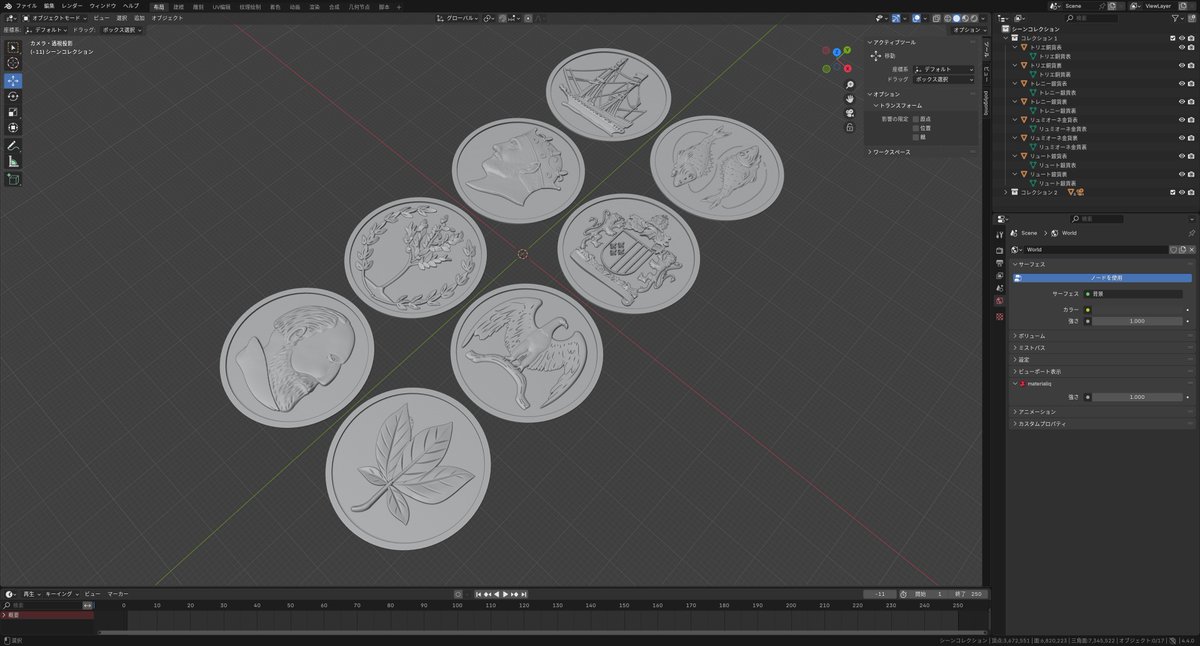Click the World name input field
This screenshot has width=1200, height=646.
tap(1095, 249)
